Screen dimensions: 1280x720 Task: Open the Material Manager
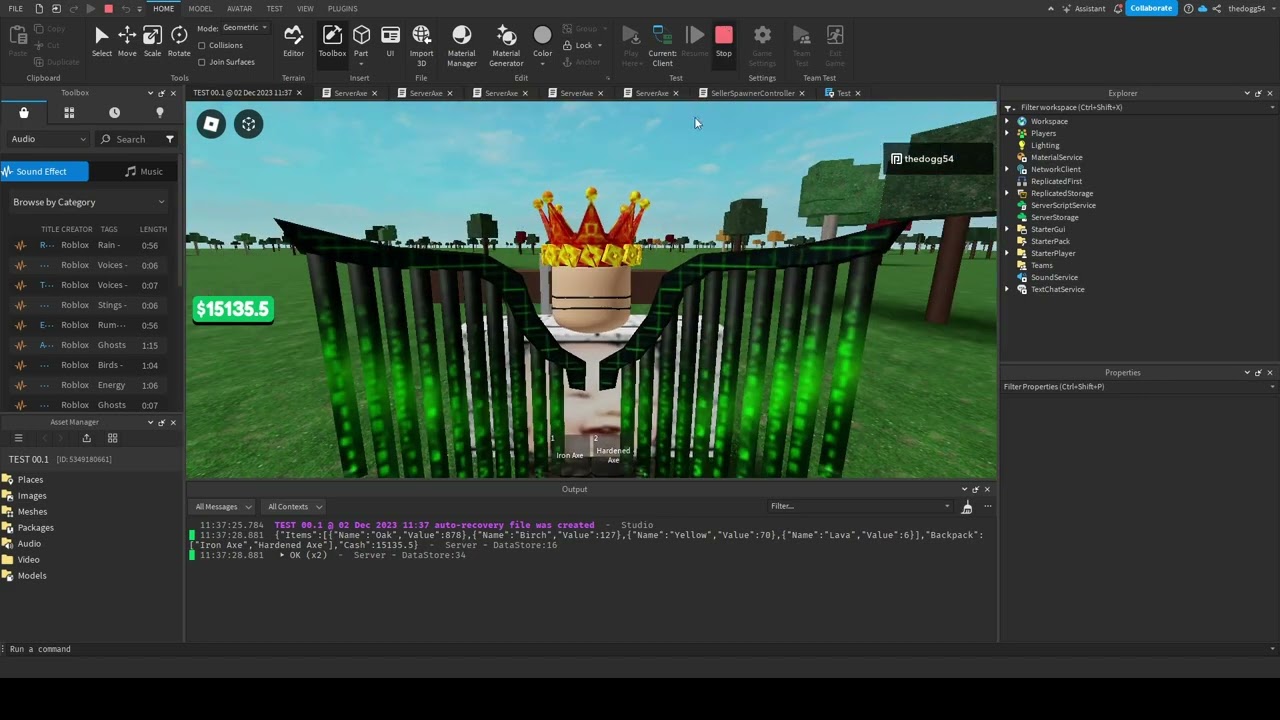(x=461, y=45)
